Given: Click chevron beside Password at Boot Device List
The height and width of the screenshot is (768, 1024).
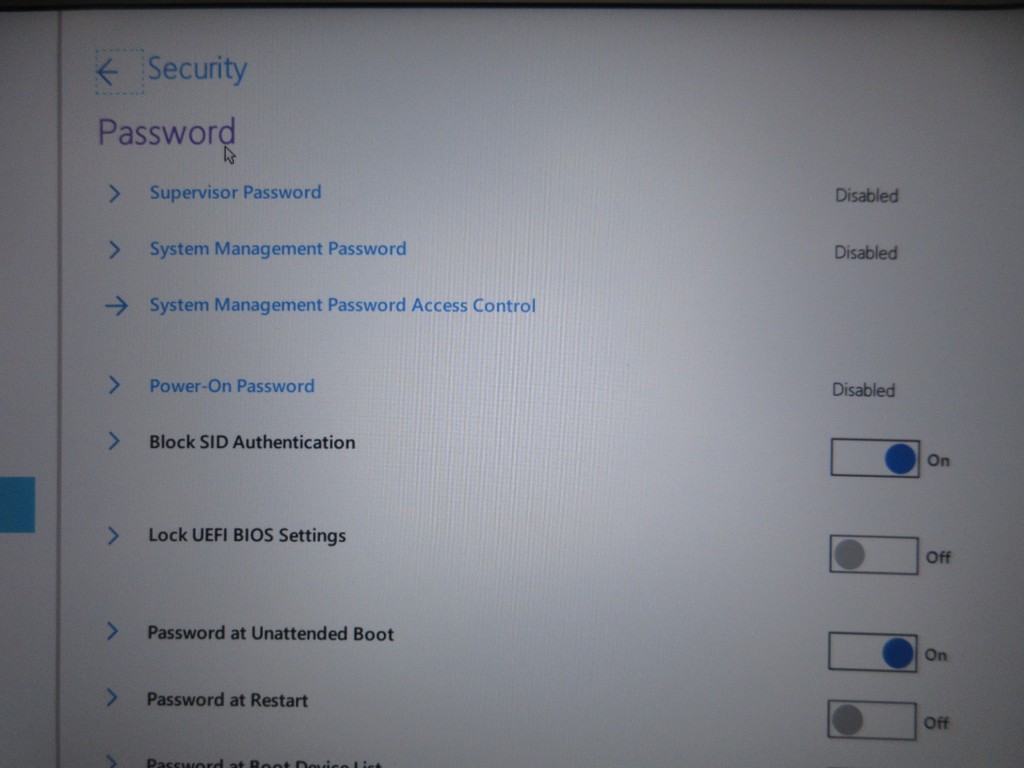Looking at the screenshot, I should pyautogui.click(x=112, y=761).
